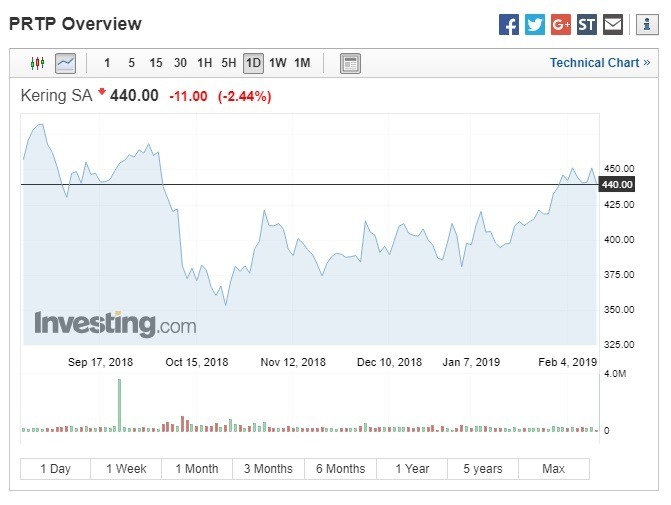This screenshot has height=505, width=671.
Task: Click Feb 4, 2019 axis label
Action: coord(567,362)
